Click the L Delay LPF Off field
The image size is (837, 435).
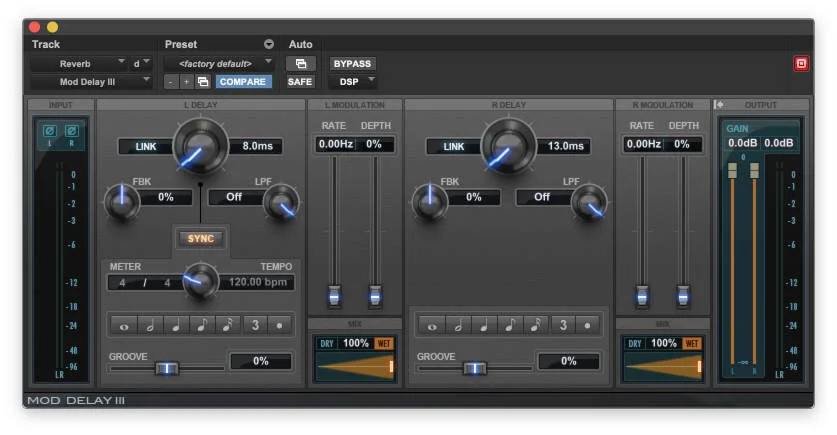pyautogui.click(x=235, y=197)
